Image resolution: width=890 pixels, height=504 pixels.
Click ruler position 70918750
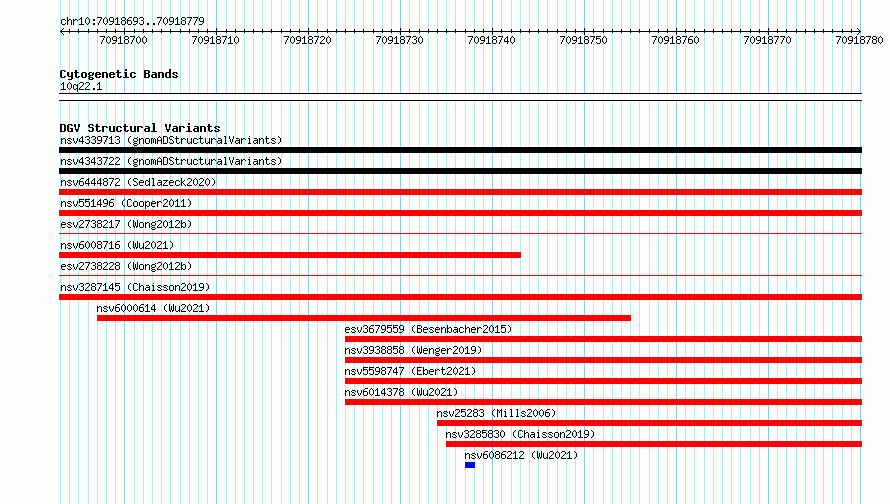click(x=583, y=40)
